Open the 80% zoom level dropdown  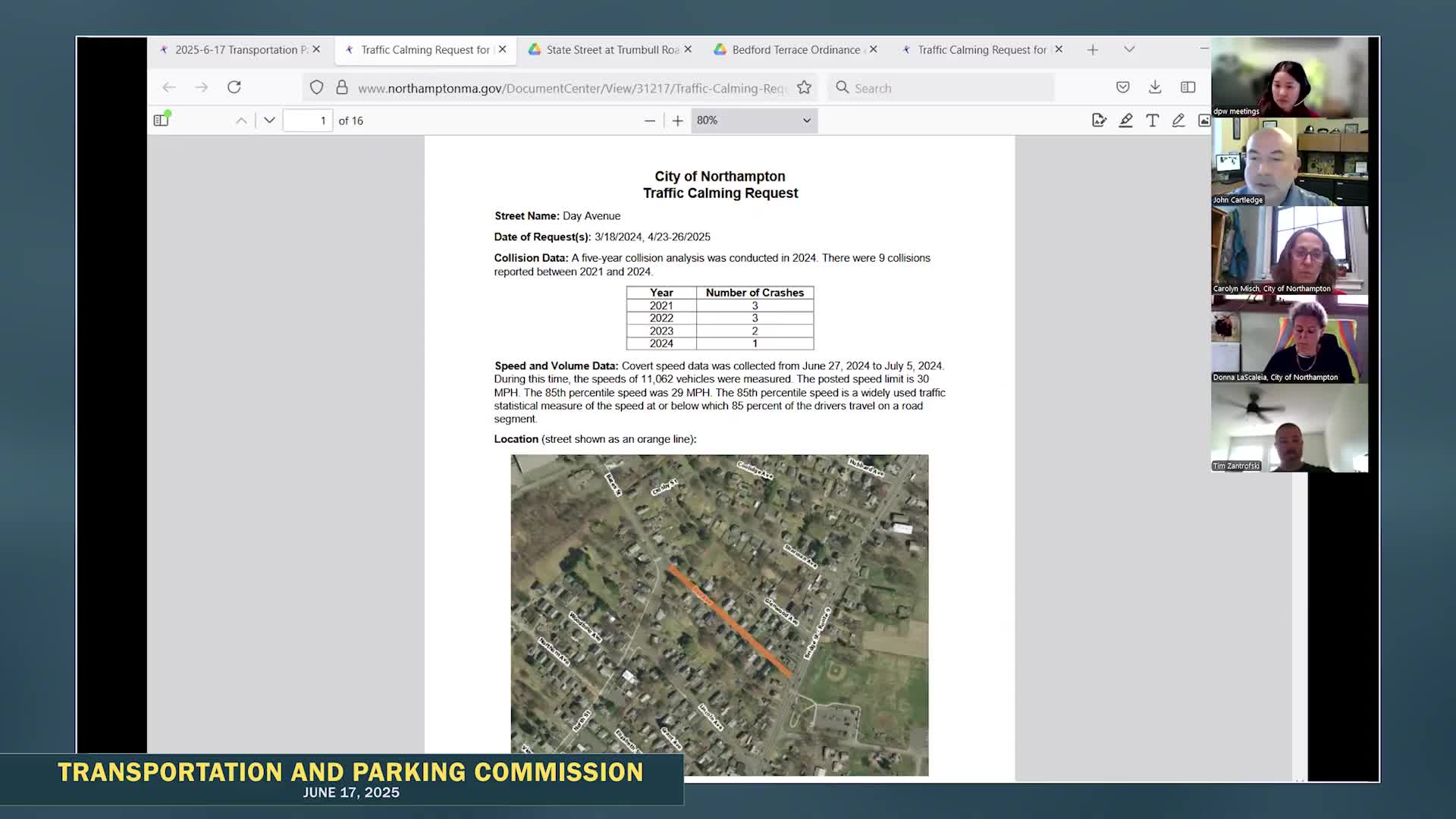point(754,121)
